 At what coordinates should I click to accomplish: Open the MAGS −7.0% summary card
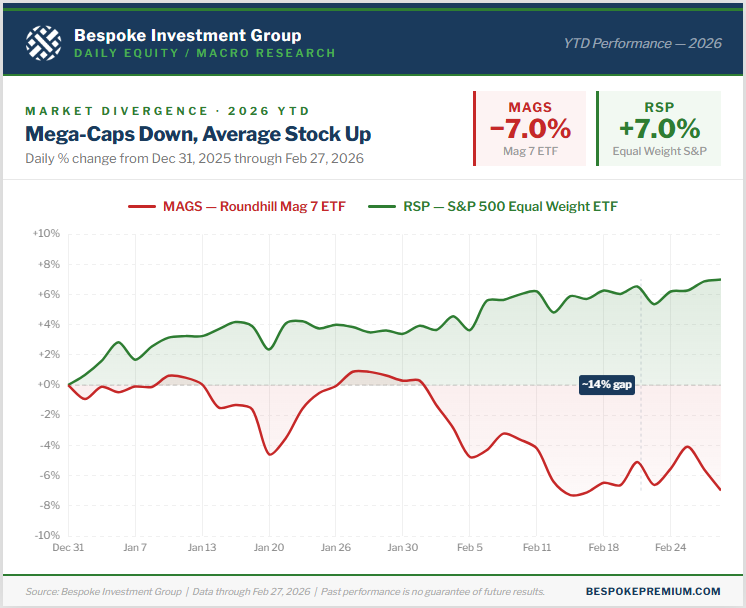pos(530,128)
